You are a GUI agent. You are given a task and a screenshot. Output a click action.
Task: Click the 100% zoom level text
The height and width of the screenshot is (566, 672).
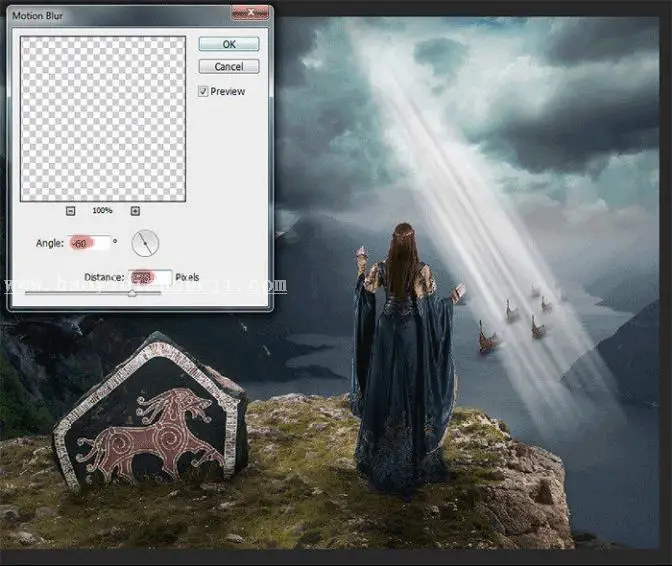(x=102, y=210)
